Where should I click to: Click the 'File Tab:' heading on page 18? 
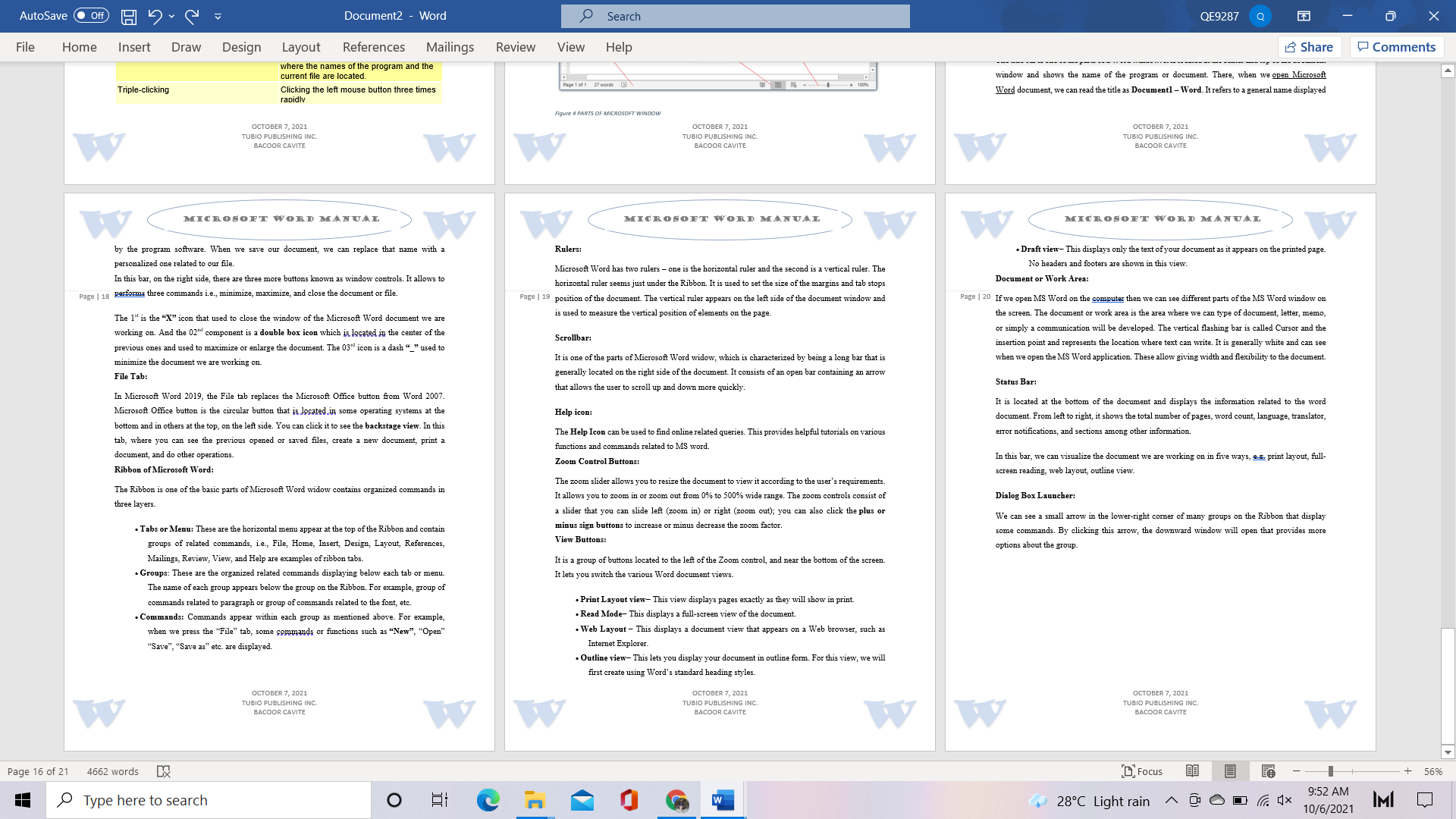(x=130, y=376)
